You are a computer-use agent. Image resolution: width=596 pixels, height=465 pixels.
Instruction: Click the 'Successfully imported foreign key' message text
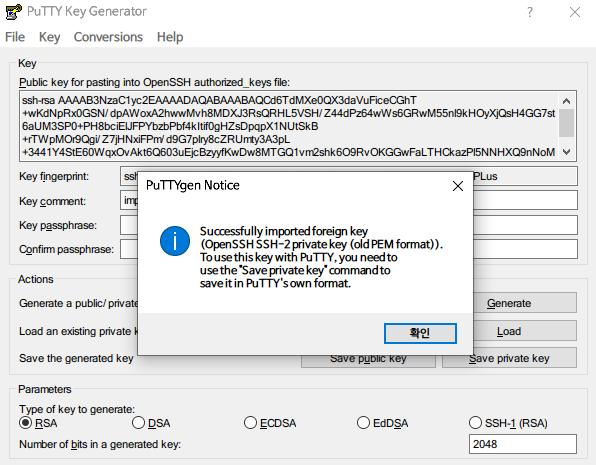pos(284,231)
